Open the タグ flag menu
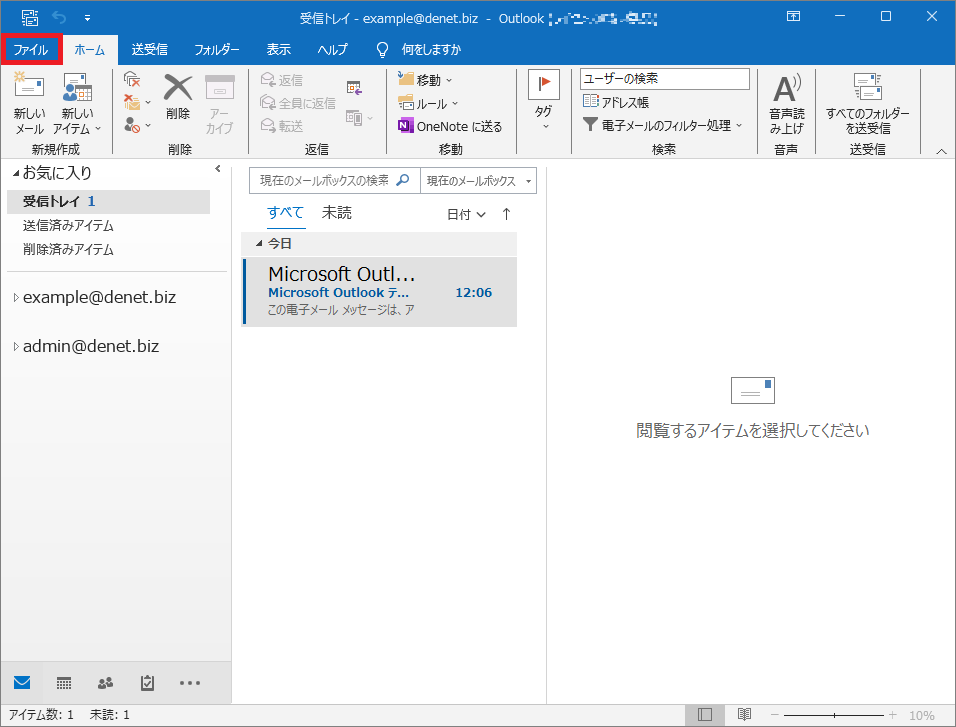The height and width of the screenshot is (727, 956). click(x=543, y=101)
